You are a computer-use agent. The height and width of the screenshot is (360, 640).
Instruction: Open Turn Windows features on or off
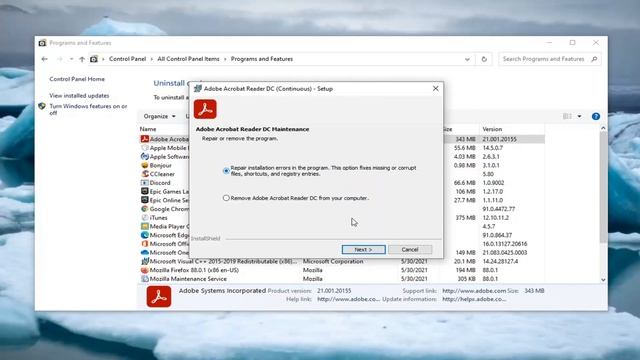tap(88, 109)
